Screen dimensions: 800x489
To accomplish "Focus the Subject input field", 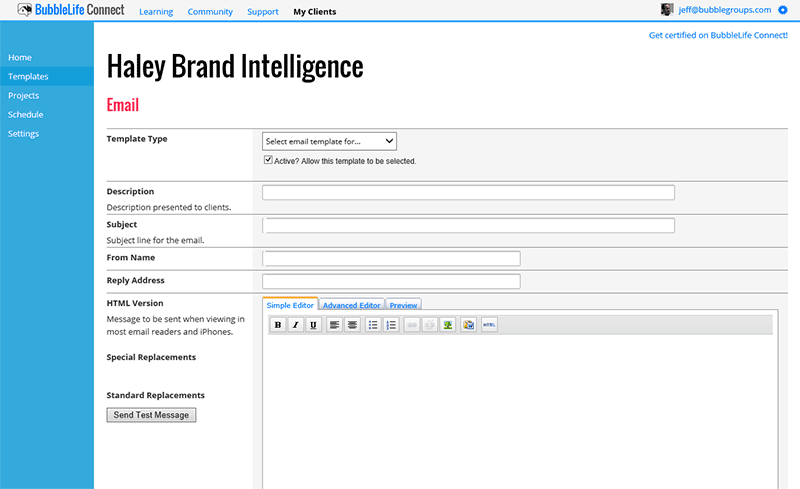I will pyautogui.click(x=468, y=226).
